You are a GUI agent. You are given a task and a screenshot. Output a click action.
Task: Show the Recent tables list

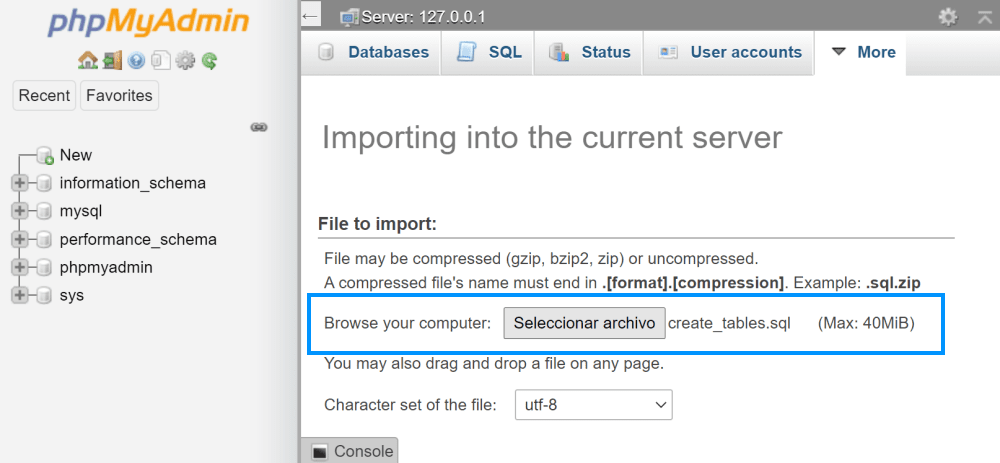(44, 96)
